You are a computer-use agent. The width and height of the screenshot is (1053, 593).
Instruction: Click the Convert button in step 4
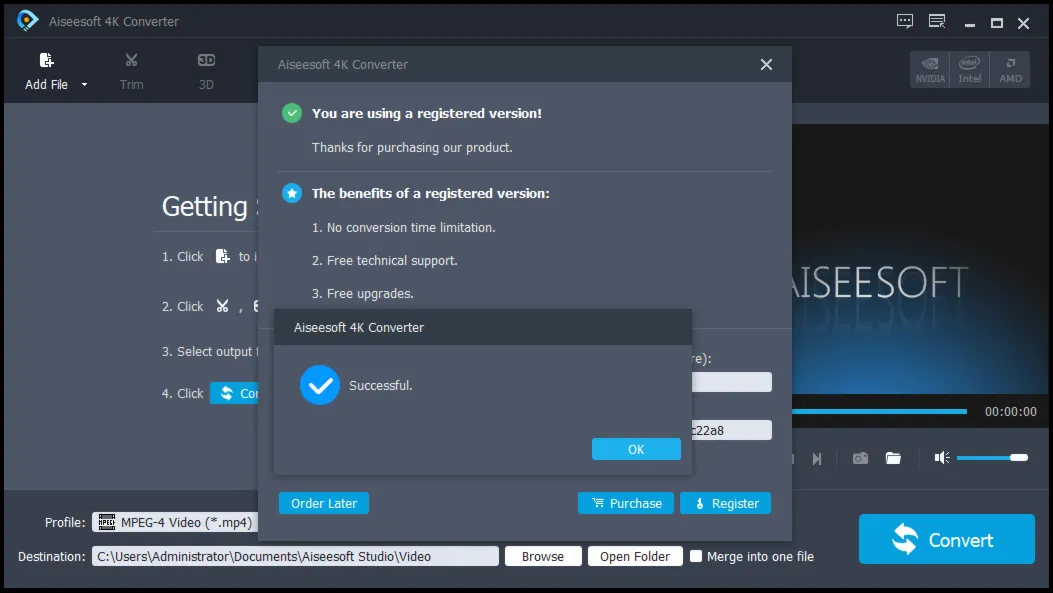(x=234, y=393)
